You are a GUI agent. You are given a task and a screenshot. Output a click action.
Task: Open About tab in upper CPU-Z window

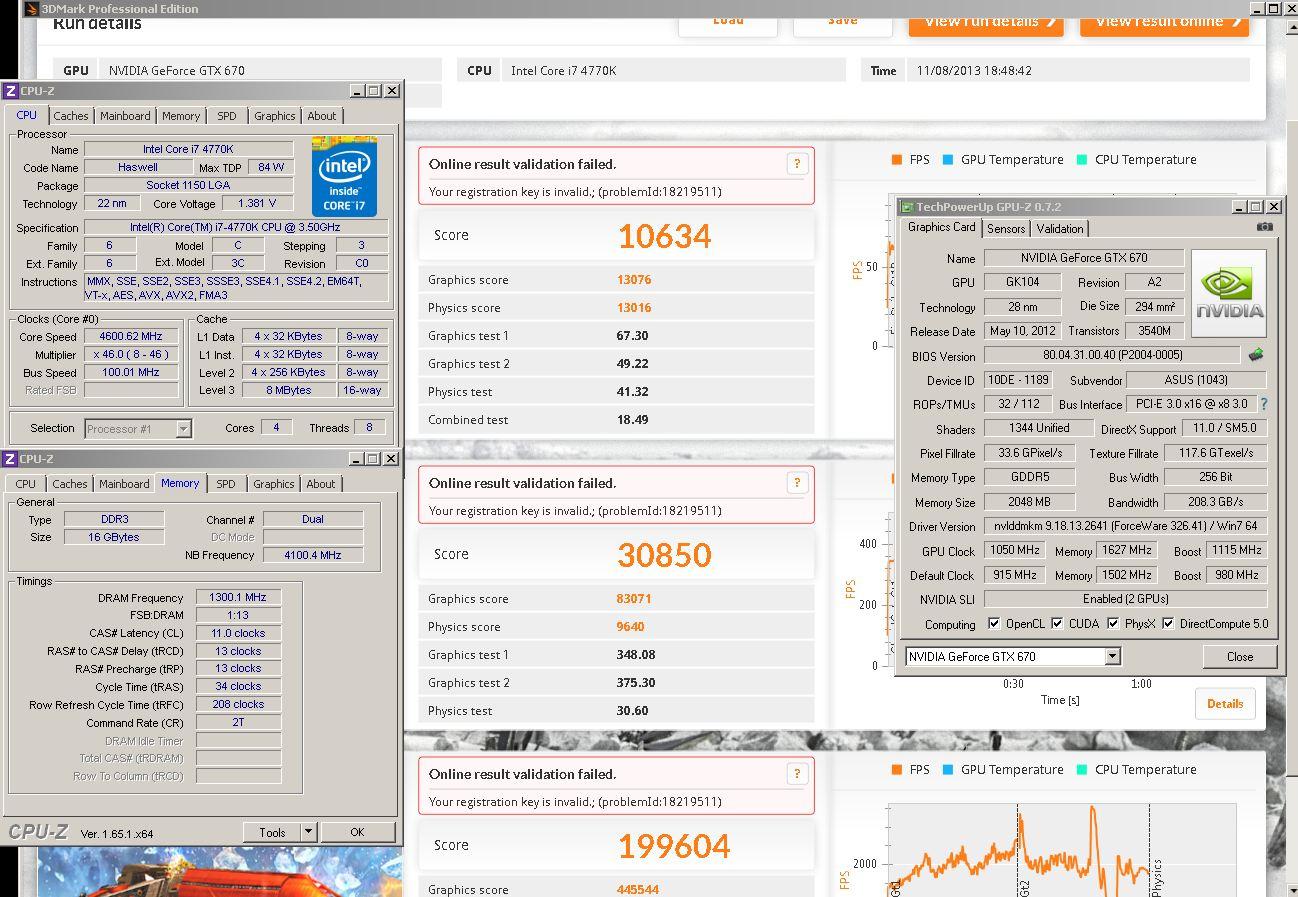coord(322,116)
